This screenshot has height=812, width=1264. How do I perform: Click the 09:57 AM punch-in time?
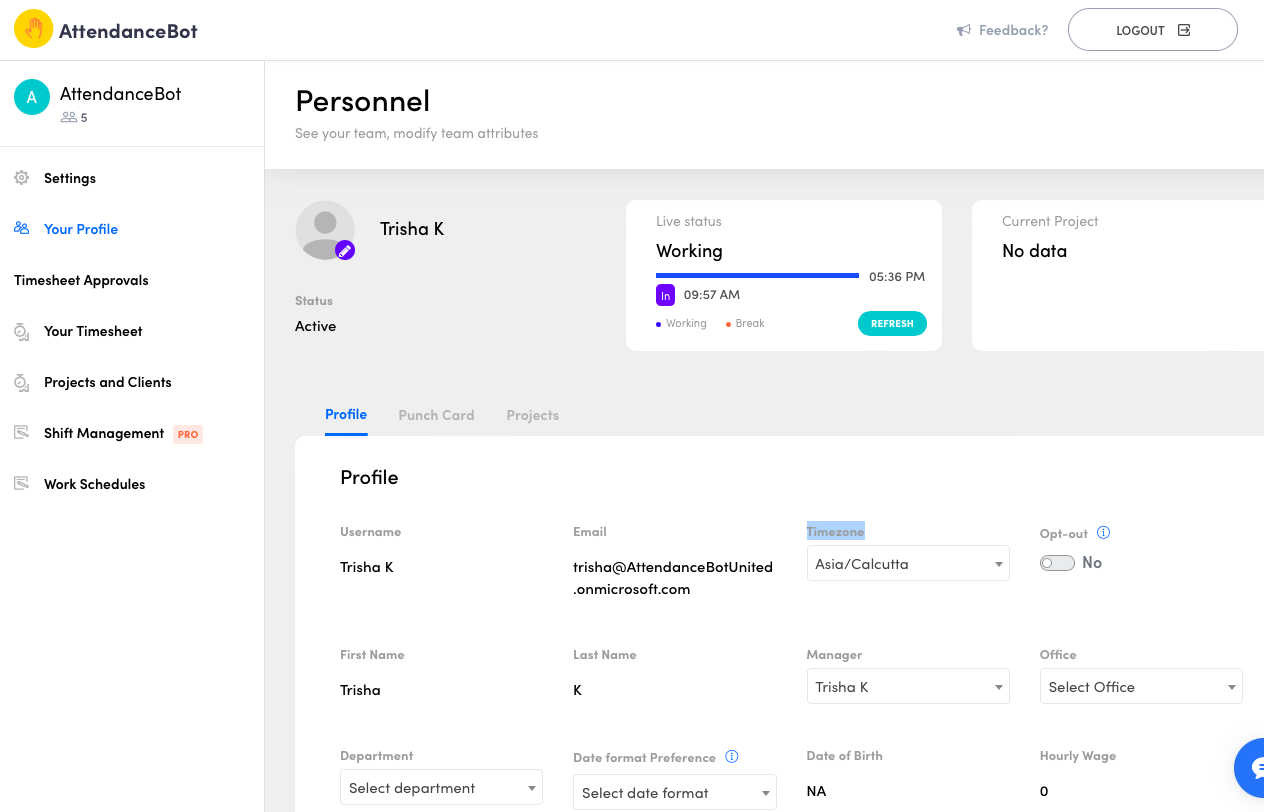click(712, 295)
